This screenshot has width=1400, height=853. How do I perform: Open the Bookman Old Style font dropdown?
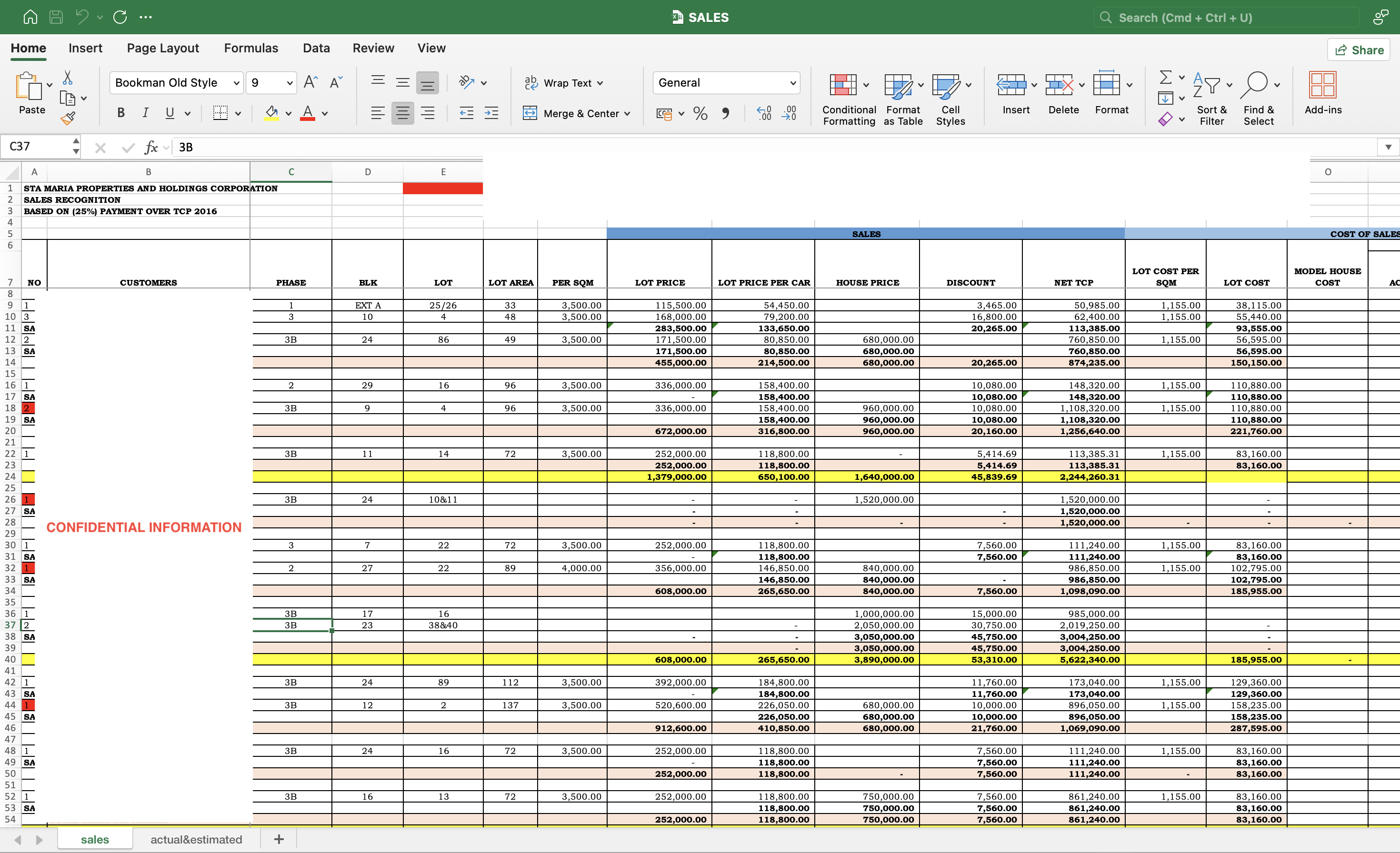(236, 83)
